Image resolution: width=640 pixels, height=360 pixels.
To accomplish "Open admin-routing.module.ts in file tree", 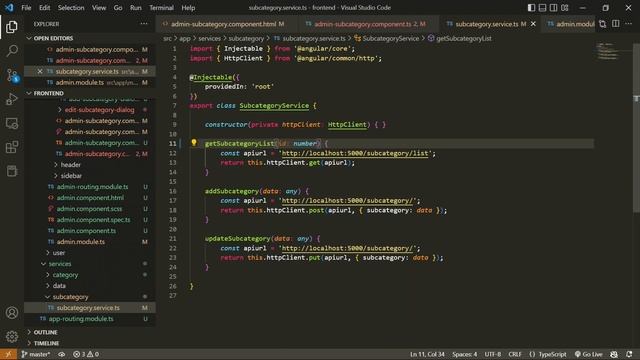I will click(92, 187).
